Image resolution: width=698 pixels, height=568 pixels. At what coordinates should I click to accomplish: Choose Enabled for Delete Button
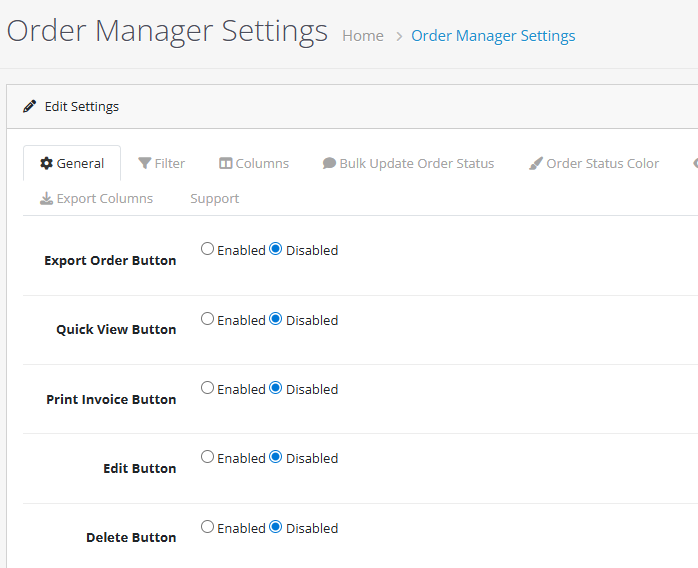208,527
